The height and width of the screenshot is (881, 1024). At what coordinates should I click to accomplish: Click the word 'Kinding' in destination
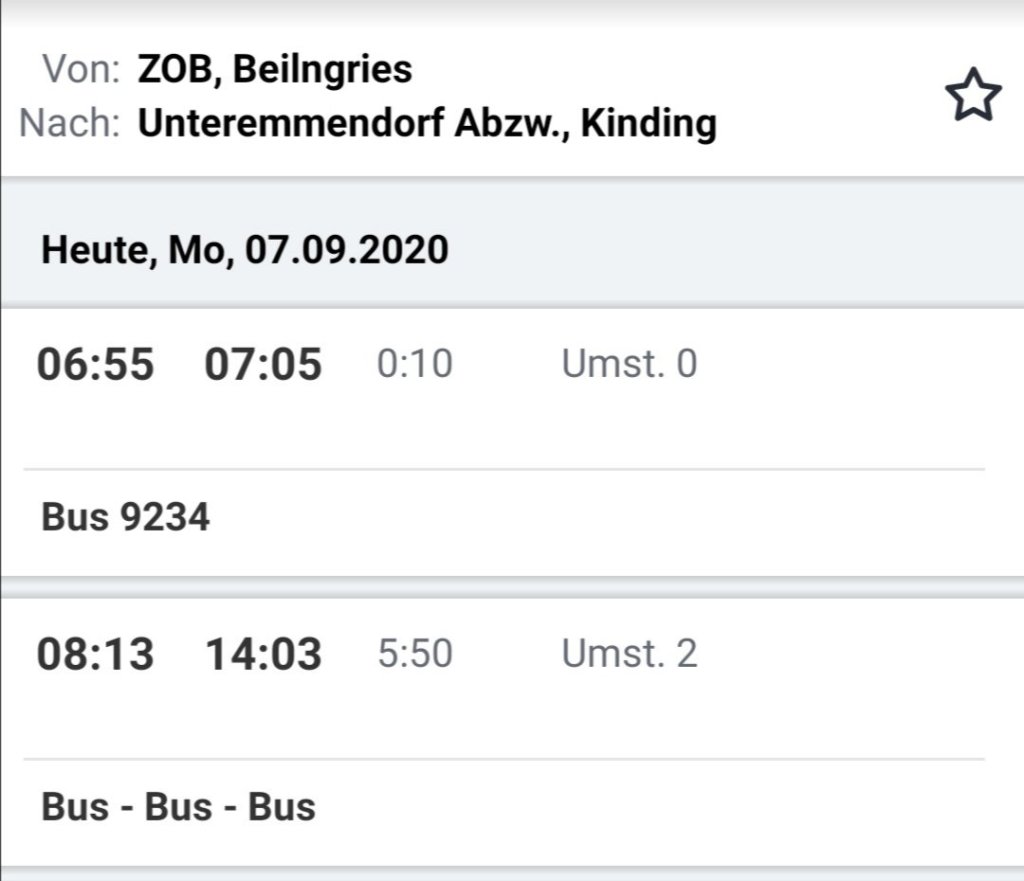tap(648, 123)
